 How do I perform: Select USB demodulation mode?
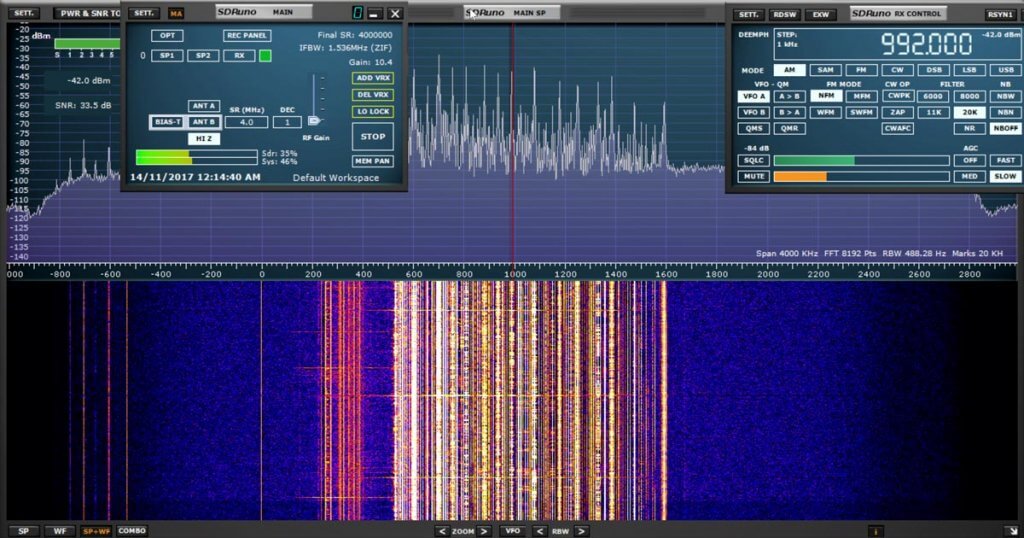coord(1004,71)
